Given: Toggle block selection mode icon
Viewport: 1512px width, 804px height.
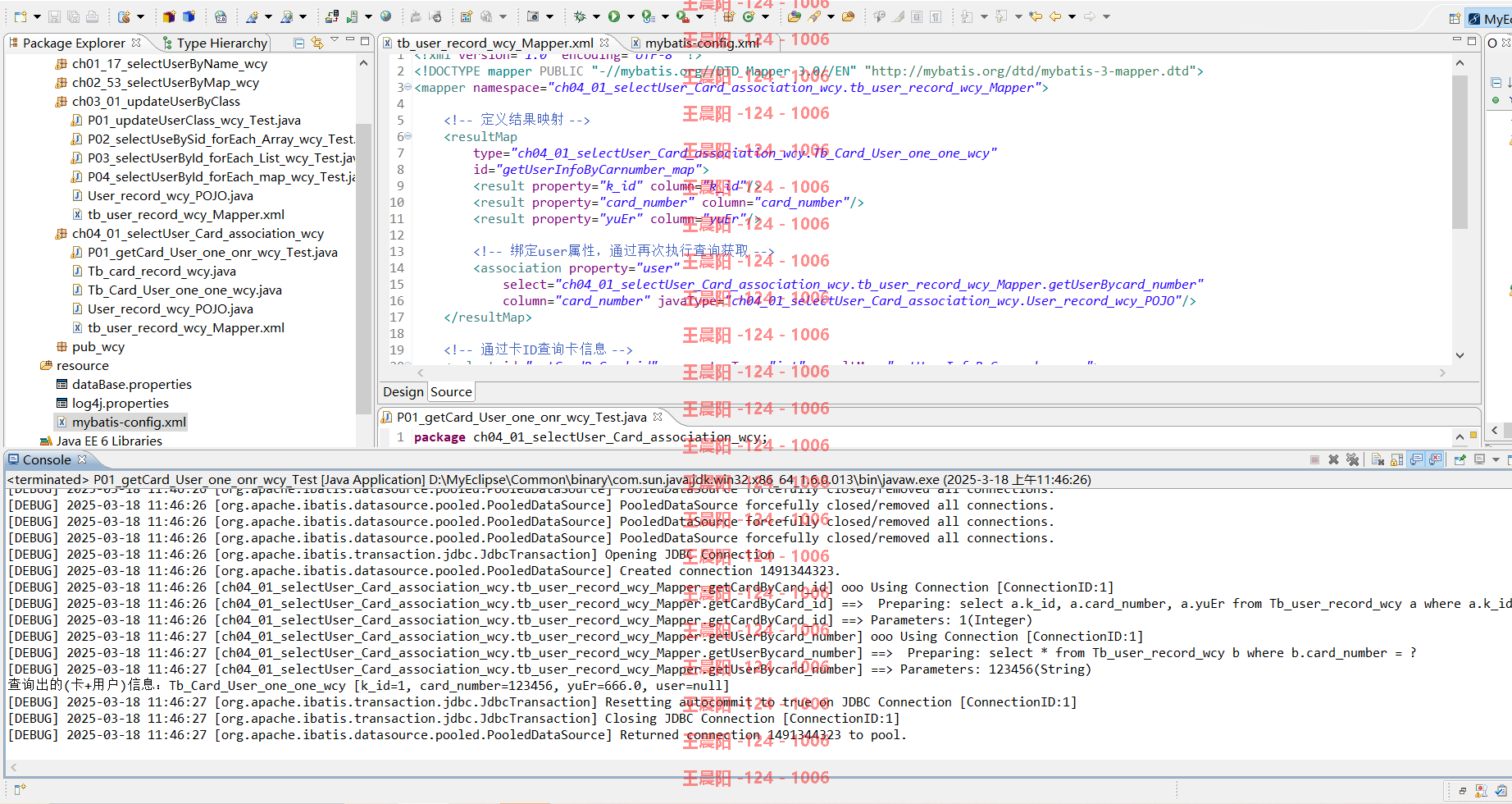Looking at the screenshot, I should click(917, 16).
